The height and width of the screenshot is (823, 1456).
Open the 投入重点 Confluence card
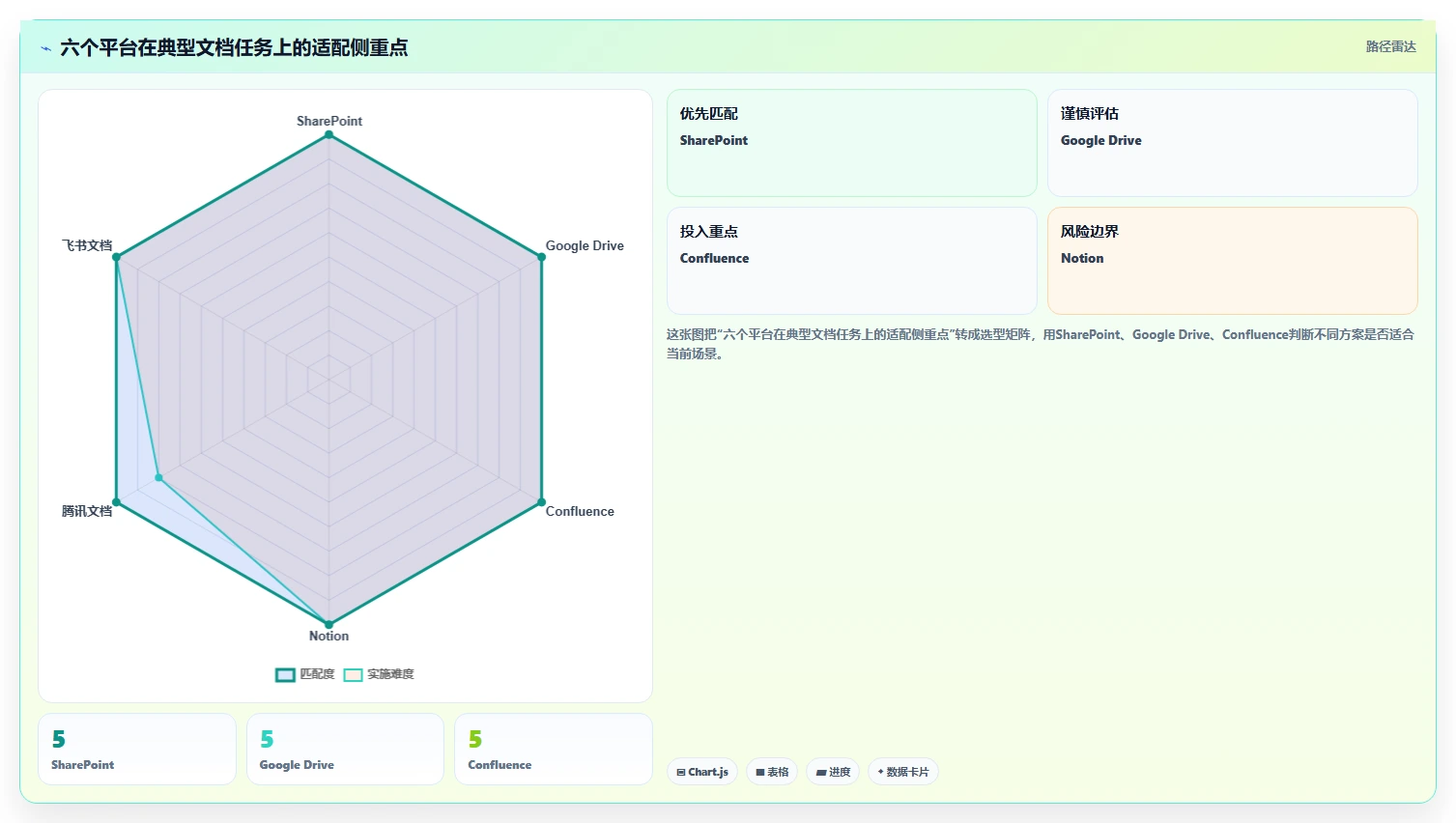851,261
